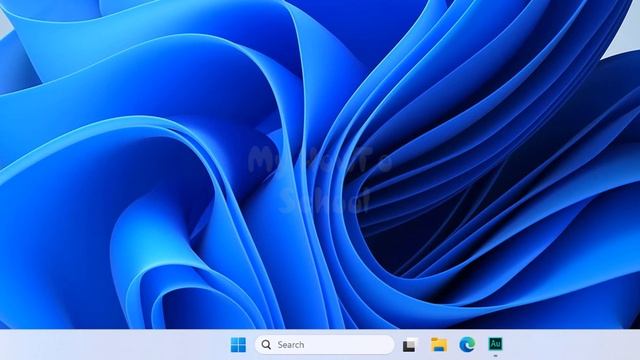Launch File Explorer from the taskbar
The height and width of the screenshot is (360, 640).
[x=439, y=344]
